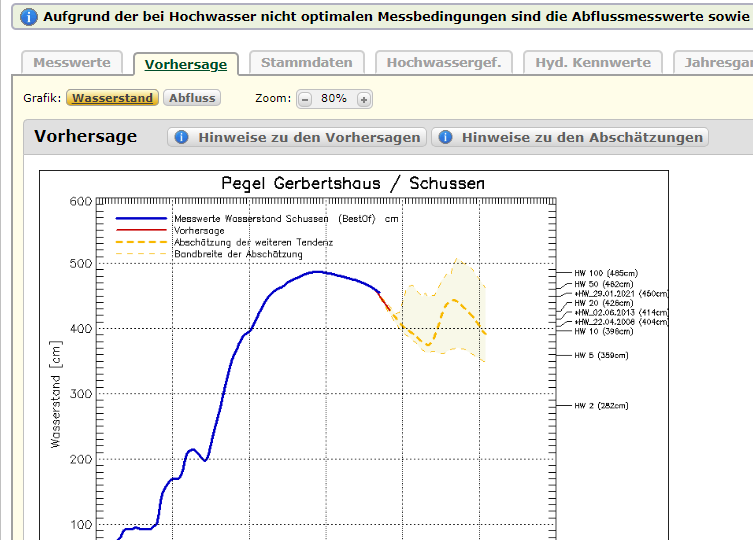Image resolution: width=753 pixels, height=540 pixels.
Task: Click the Vorhersage panel heading text
Action: click(86, 137)
